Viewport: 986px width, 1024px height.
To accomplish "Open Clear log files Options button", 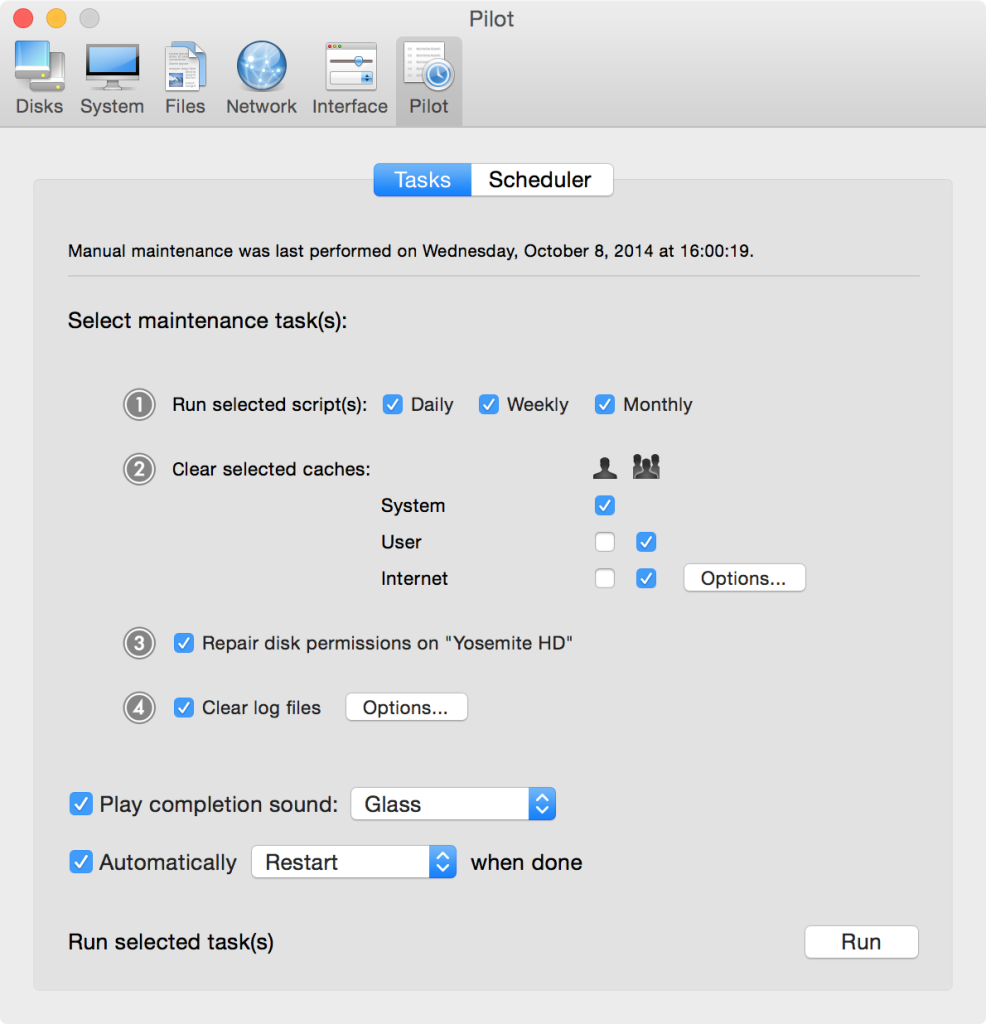I will click(406, 707).
